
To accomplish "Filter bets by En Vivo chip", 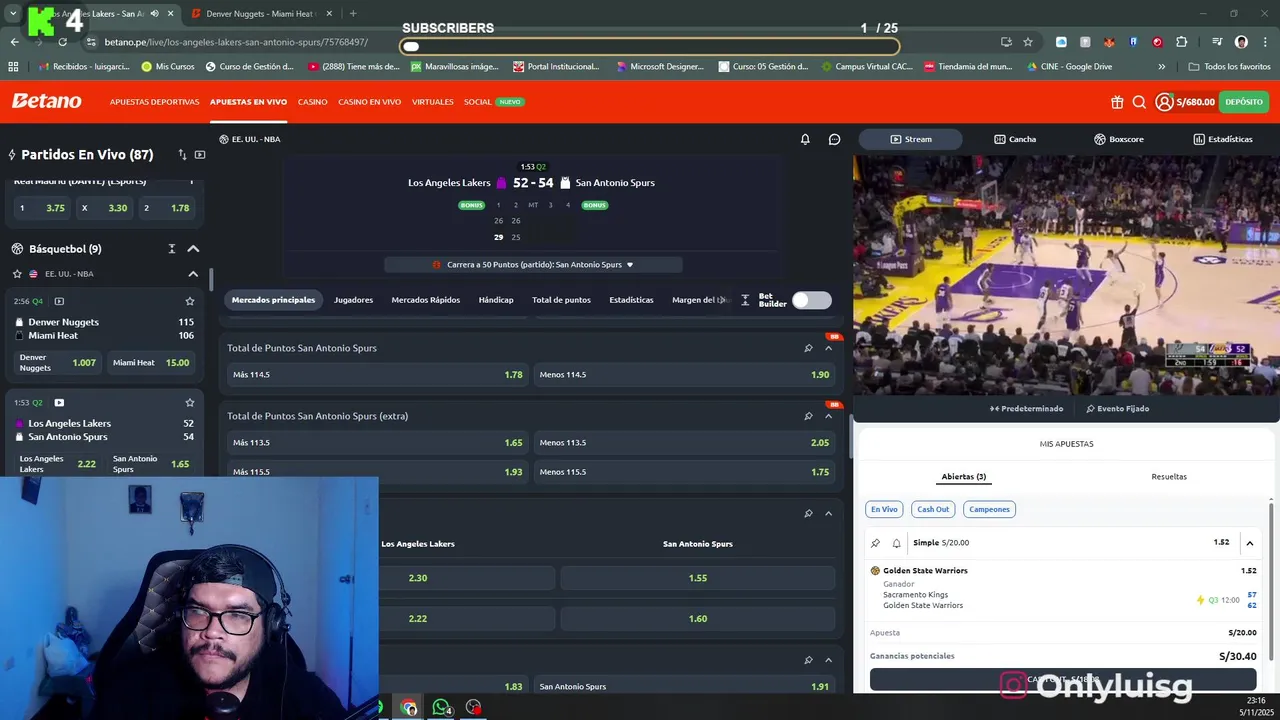I will tap(884, 509).
